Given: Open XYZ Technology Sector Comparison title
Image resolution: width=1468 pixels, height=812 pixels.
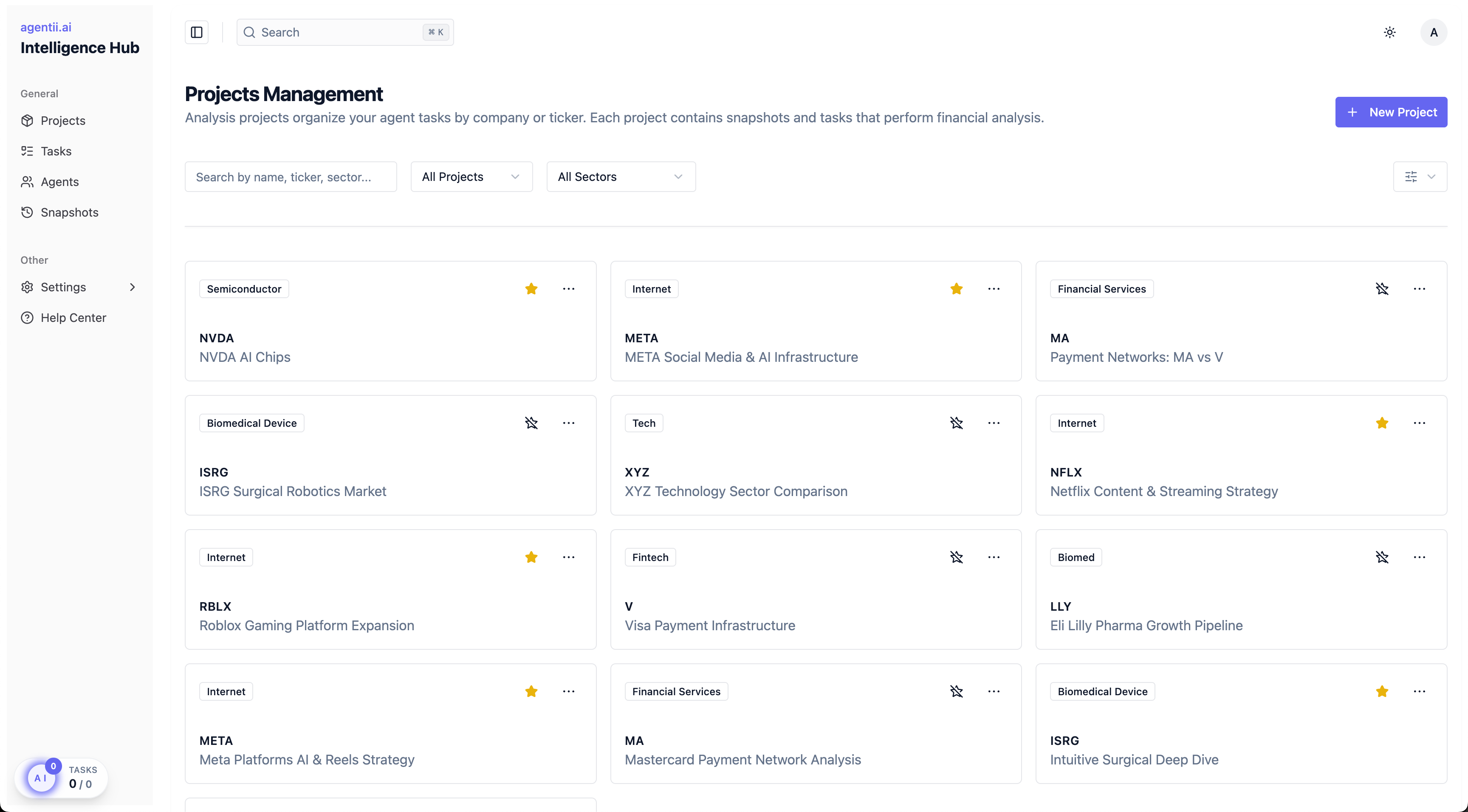Looking at the screenshot, I should click(736, 491).
